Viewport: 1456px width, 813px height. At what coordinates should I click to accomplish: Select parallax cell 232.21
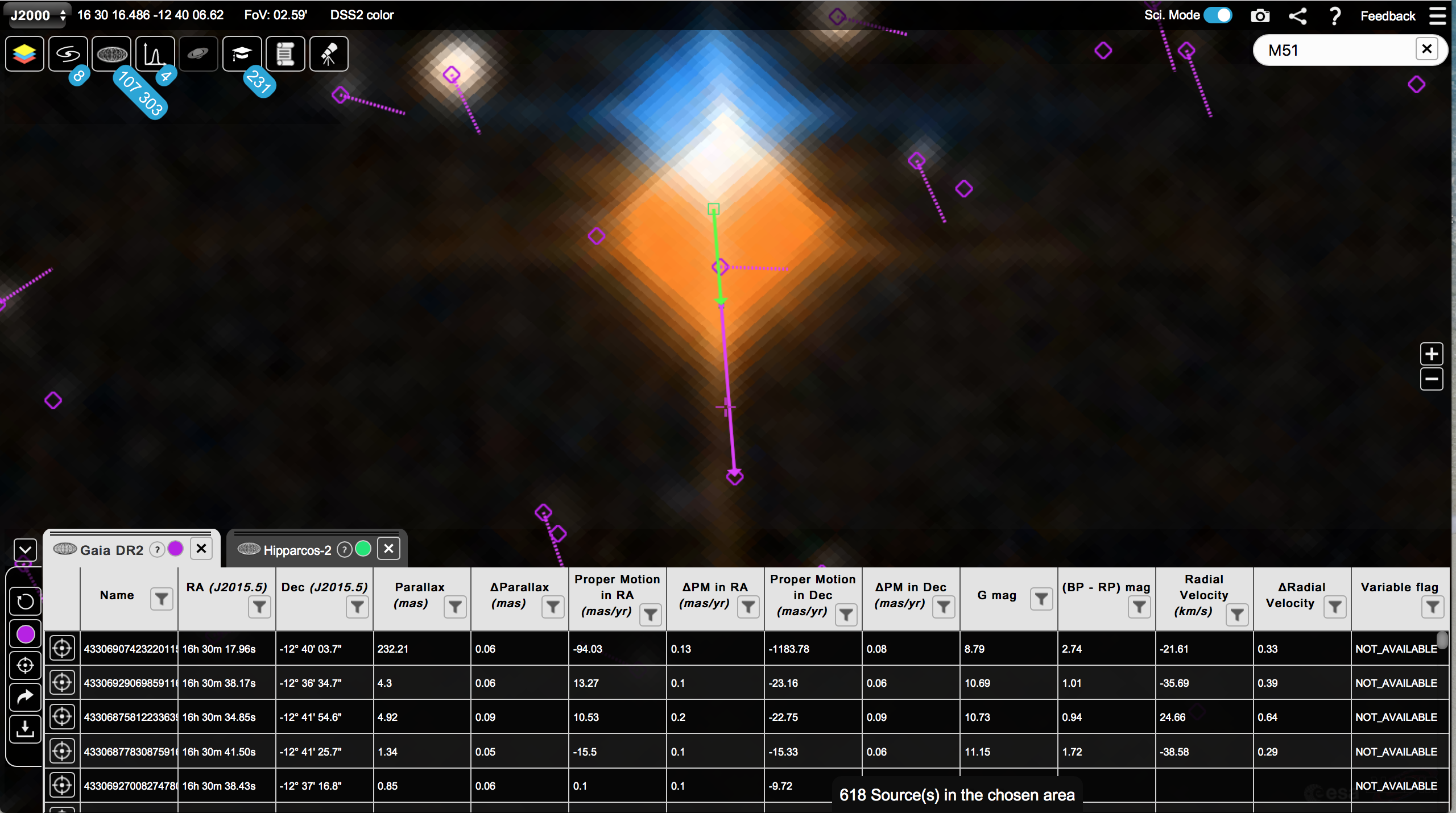click(423, 649)
